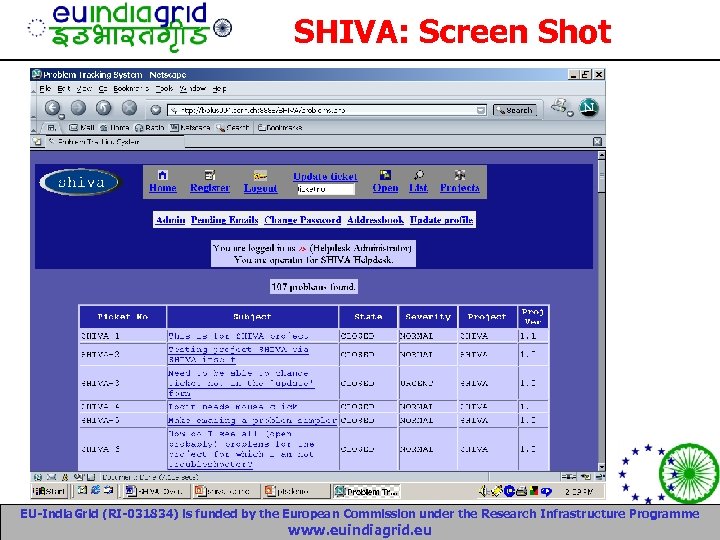Open the File menu

(45, 89)
